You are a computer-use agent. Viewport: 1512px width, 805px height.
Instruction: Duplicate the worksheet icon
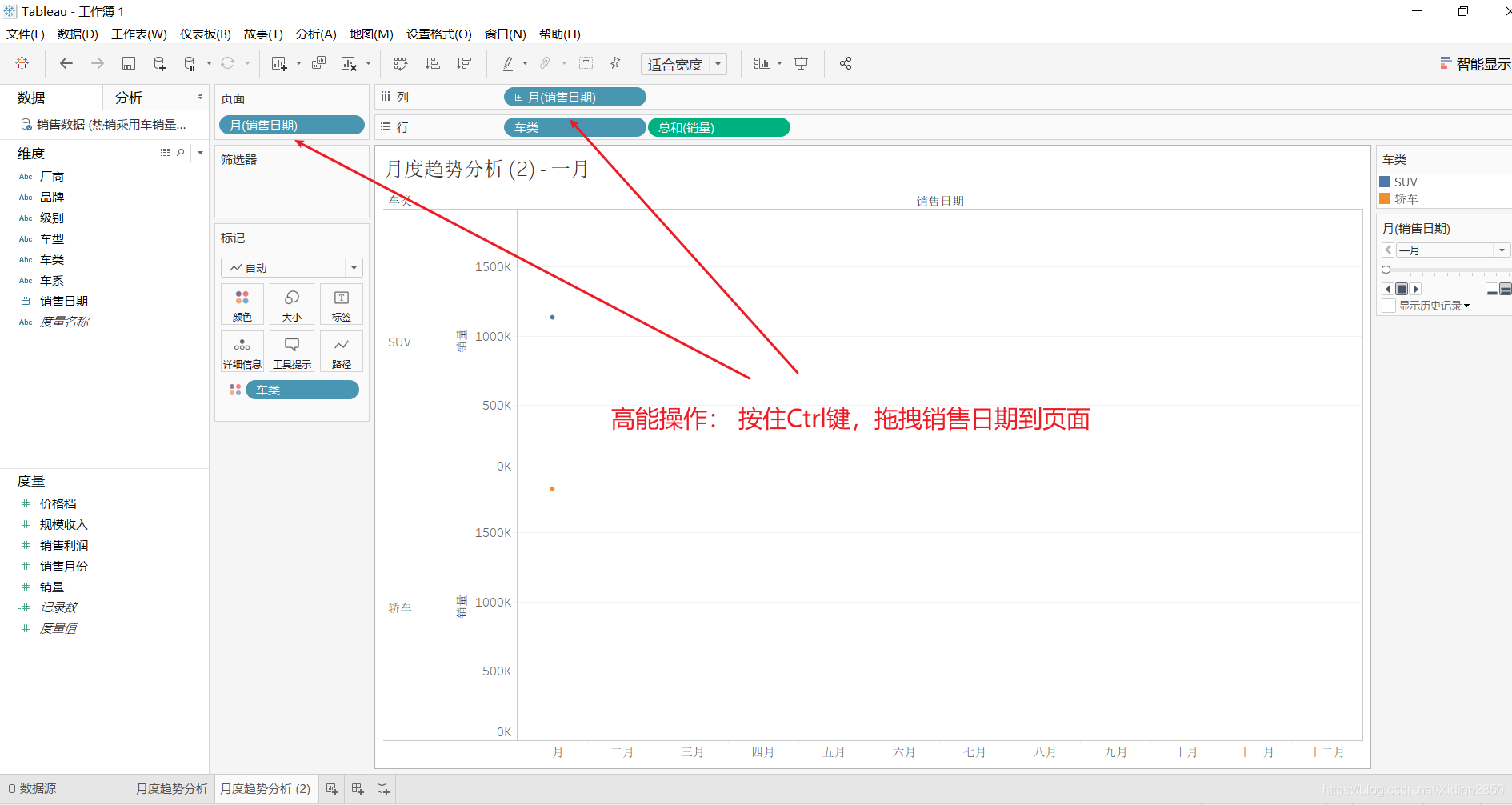(x=318, y=63)
